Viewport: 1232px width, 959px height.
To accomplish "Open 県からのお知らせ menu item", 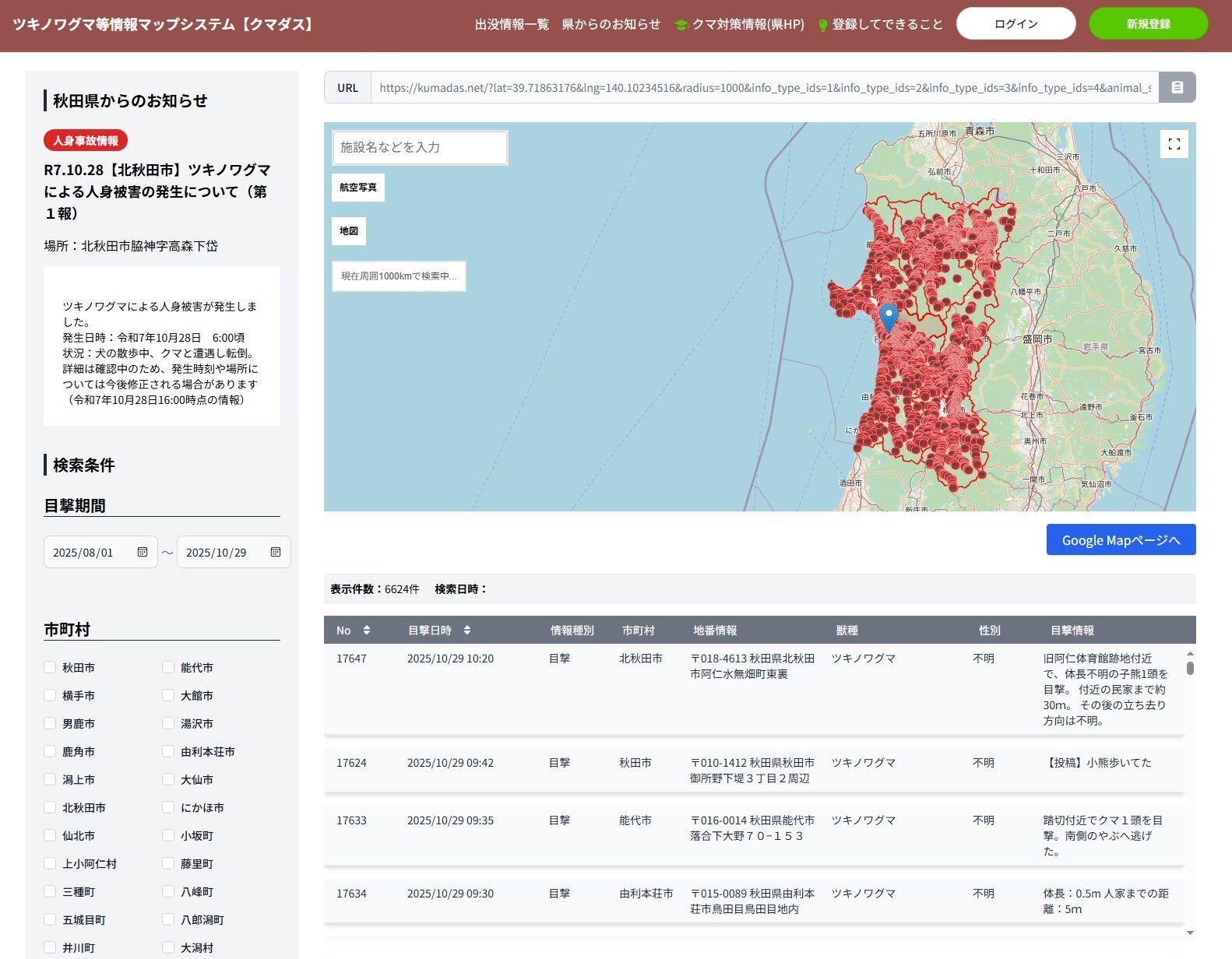I will 611,24.
